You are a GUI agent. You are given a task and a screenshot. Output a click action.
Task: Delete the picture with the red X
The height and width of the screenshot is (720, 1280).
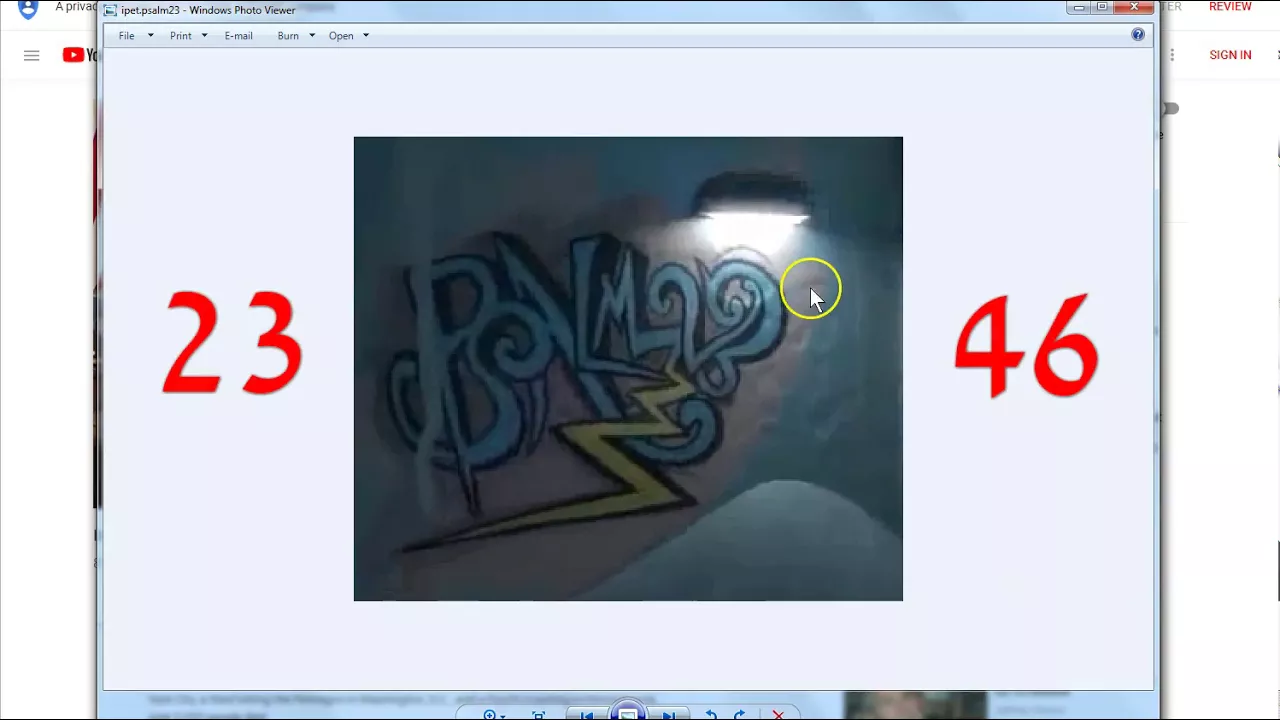[778, 714]
